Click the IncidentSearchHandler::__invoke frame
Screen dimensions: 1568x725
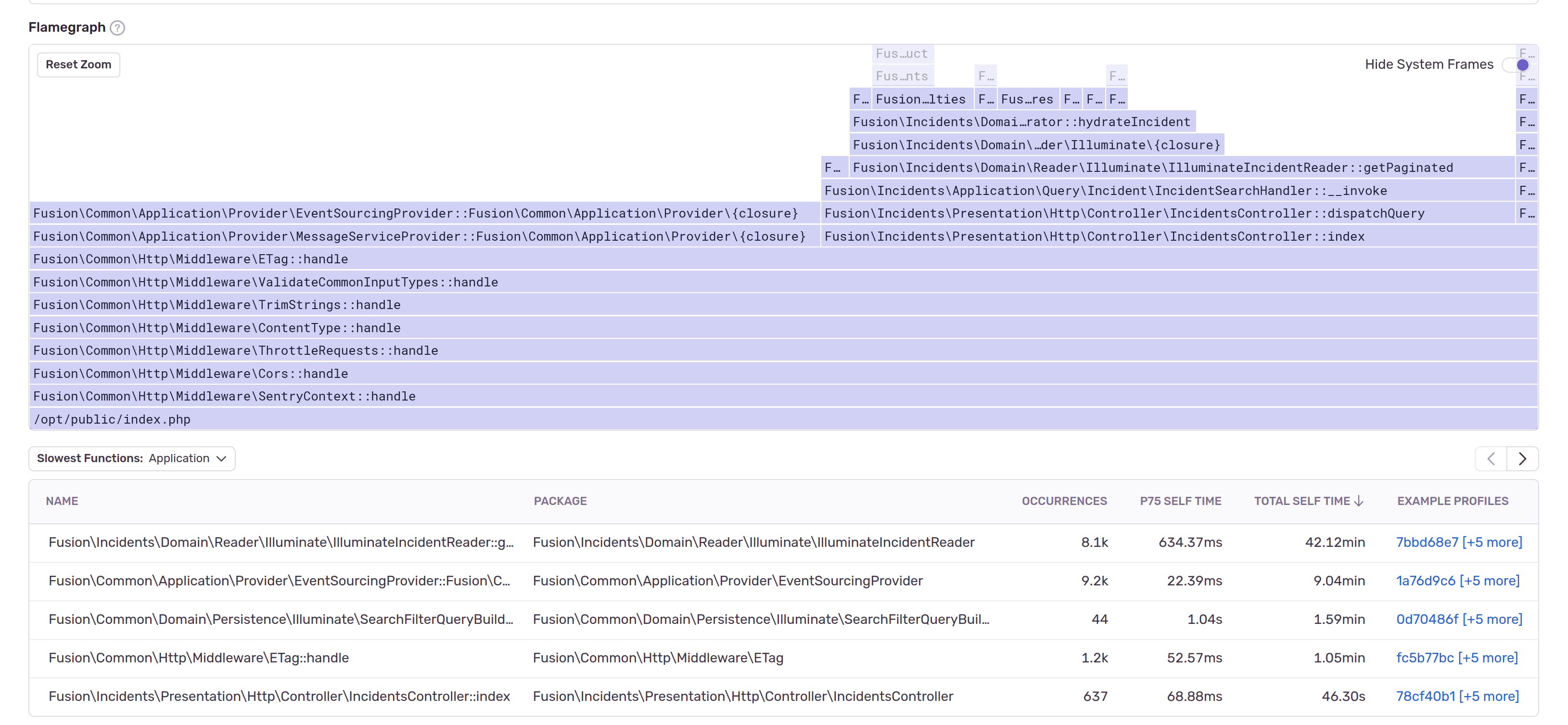(1105, 191)
